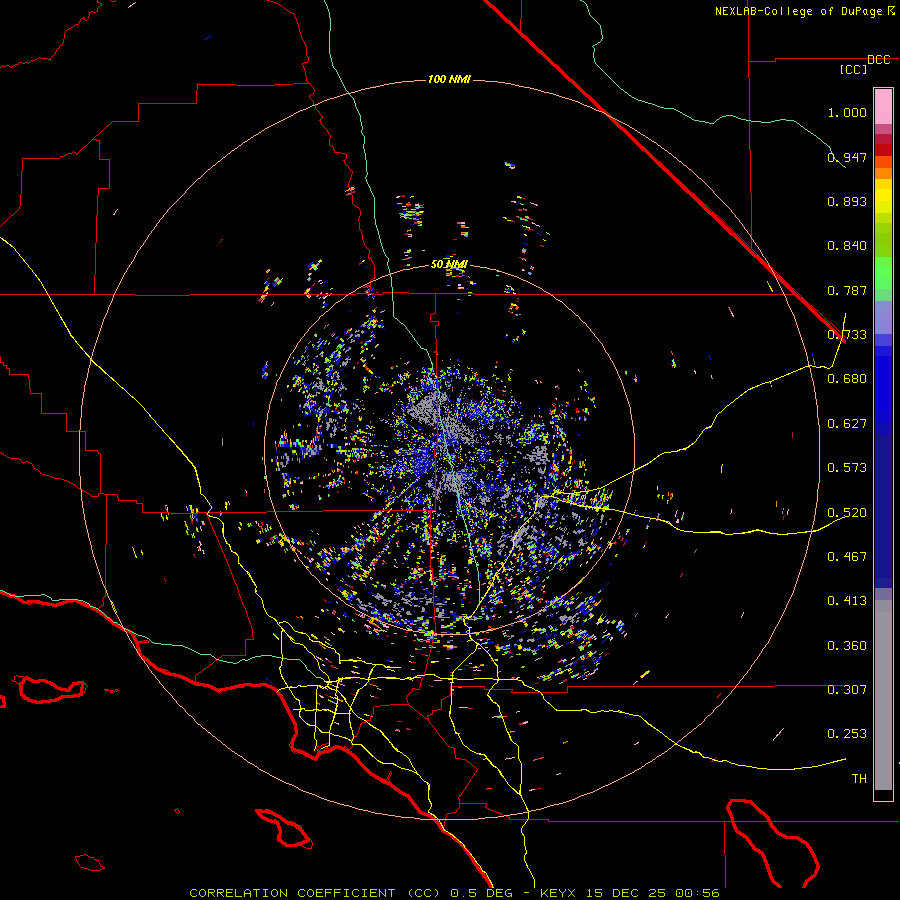Select the 0.520 legend value

pos(847,513)
